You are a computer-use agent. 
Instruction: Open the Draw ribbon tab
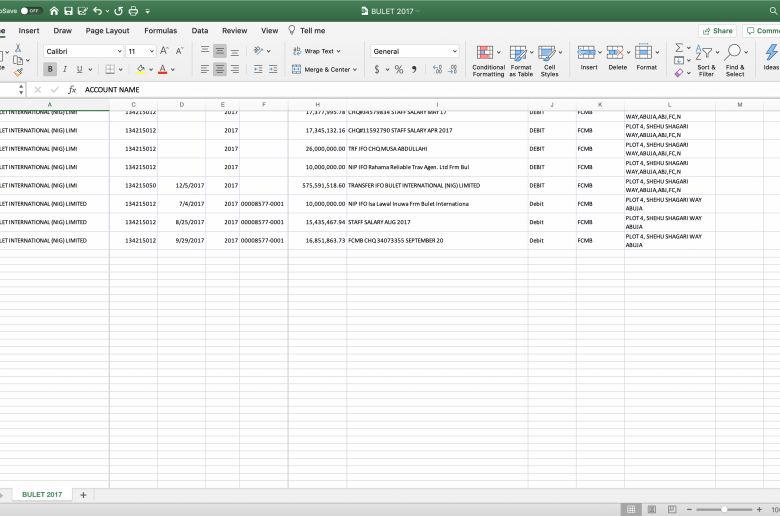[x=63, y=30]
